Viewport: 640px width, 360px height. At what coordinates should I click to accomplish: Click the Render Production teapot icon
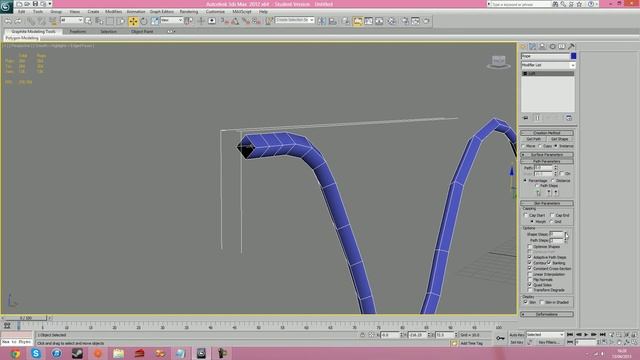[427, 21]
